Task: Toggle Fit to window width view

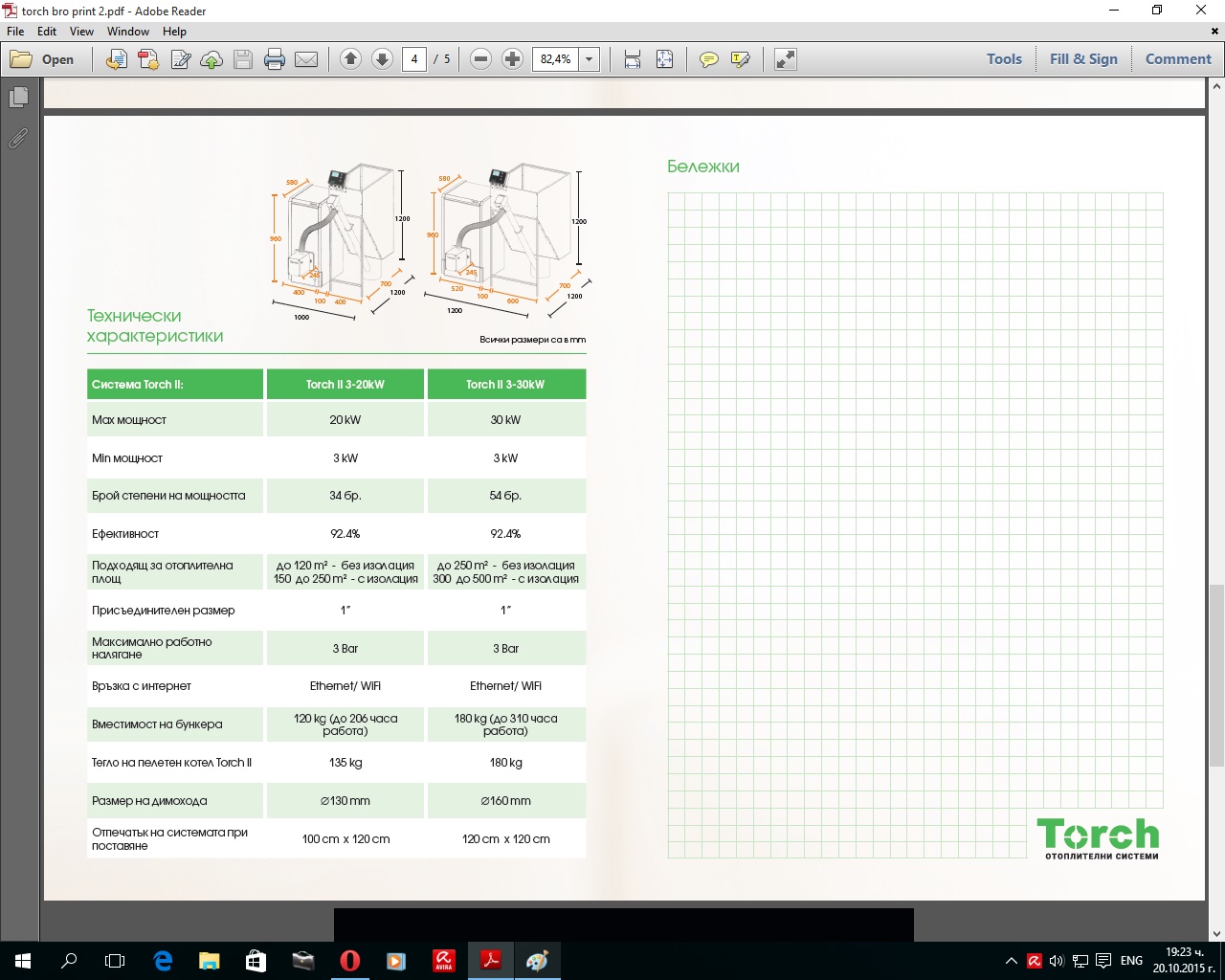Action: pyautogui.click(x=633, y=59)
